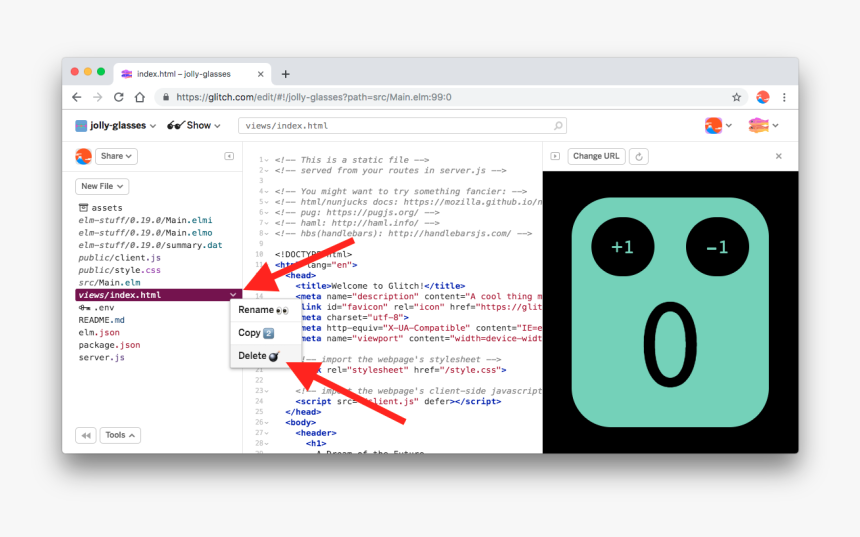Image resolution: width=860 pixels, height=537 pixels.
Task: Reload the page with the refresh icon
Action: [x=118, y=97]
